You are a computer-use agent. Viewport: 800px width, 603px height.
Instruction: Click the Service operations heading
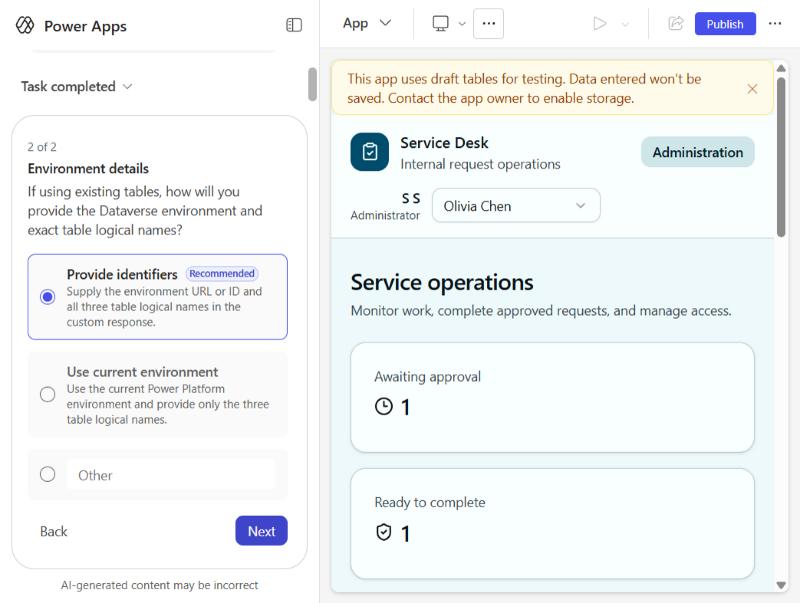tap(442, 282)
